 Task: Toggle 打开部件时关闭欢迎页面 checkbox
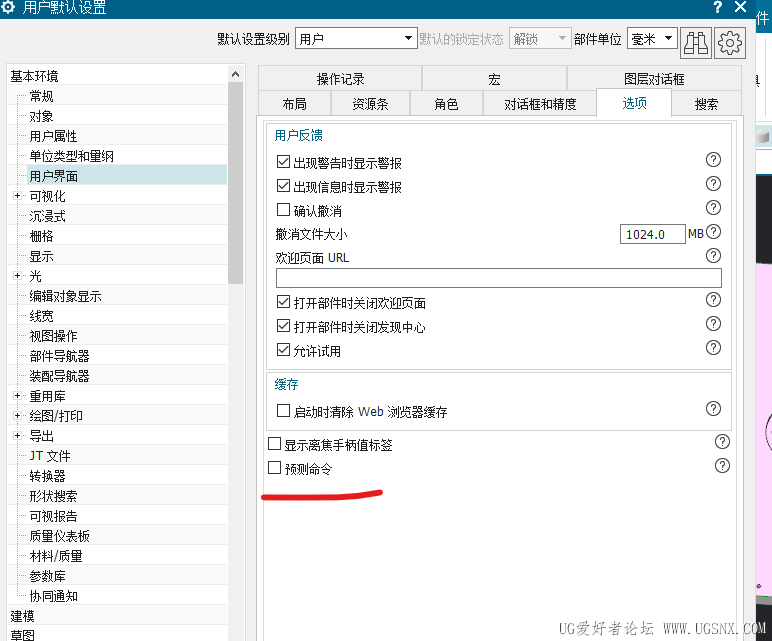pyautogui.click(x=283, y=302)
